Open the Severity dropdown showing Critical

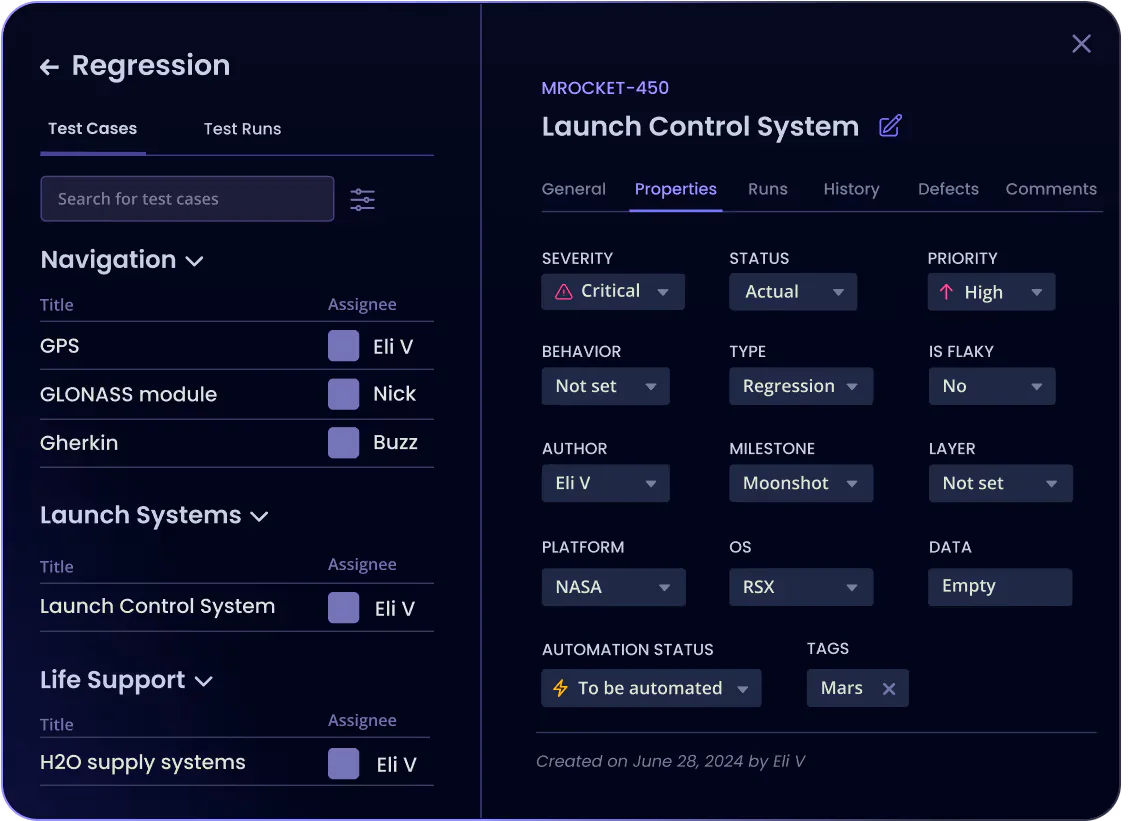613,292
